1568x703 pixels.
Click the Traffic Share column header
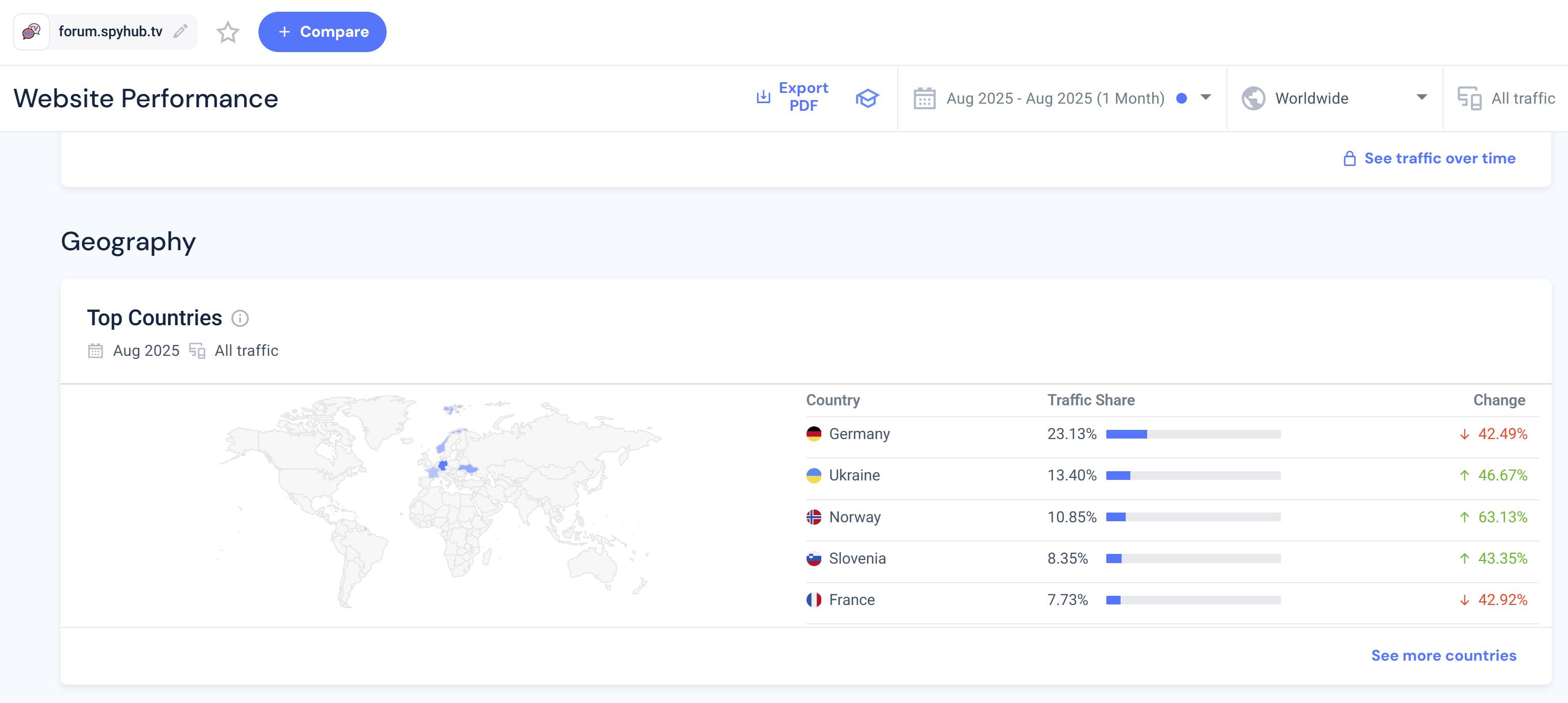(1091, 400)
